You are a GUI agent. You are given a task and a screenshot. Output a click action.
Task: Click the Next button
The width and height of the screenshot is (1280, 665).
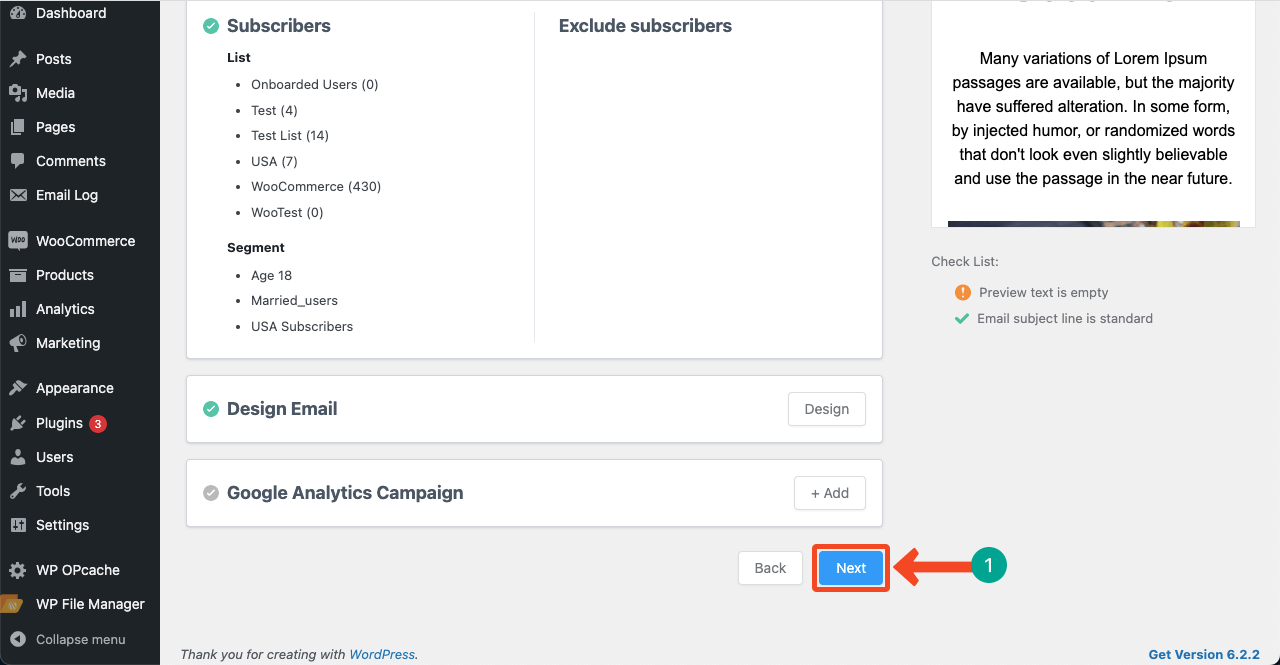850,567
